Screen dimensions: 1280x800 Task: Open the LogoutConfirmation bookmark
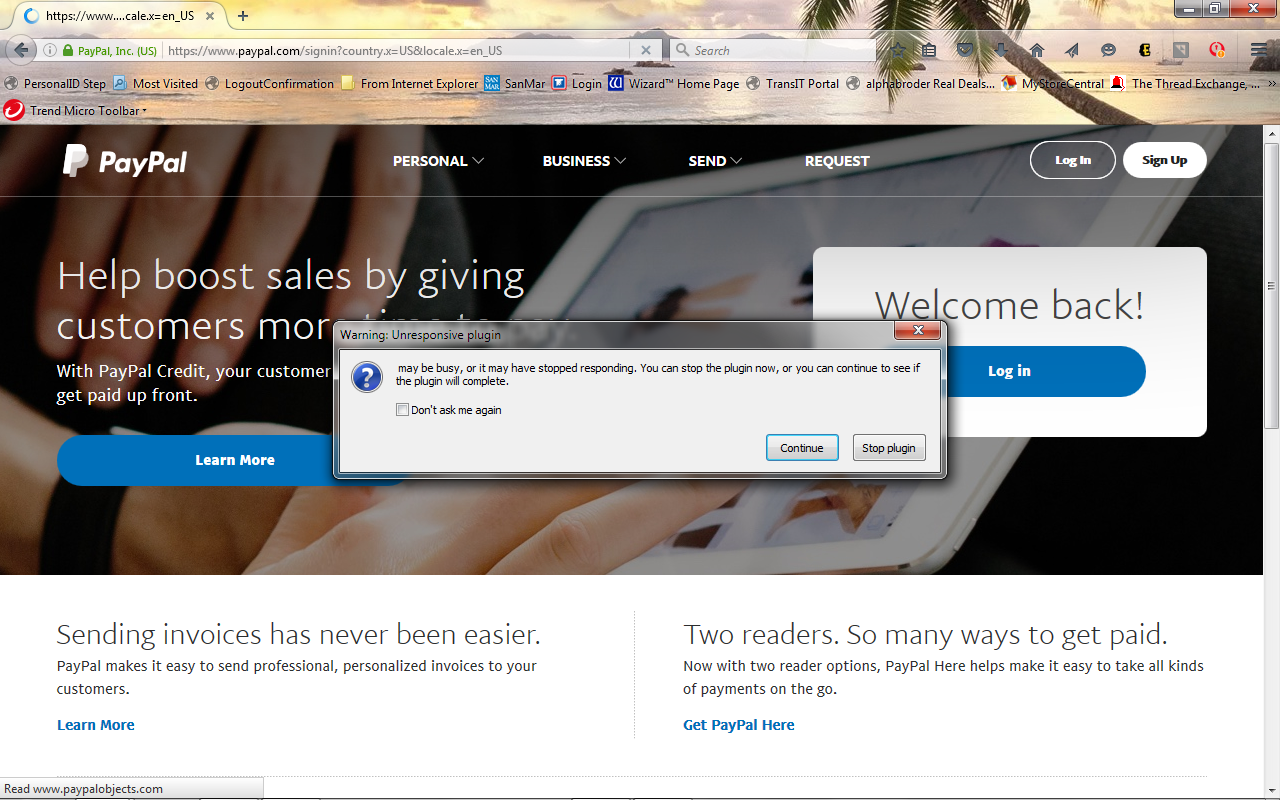270,84
